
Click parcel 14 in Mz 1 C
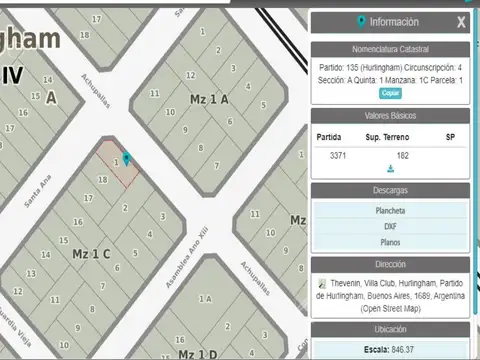pos(46,255)
